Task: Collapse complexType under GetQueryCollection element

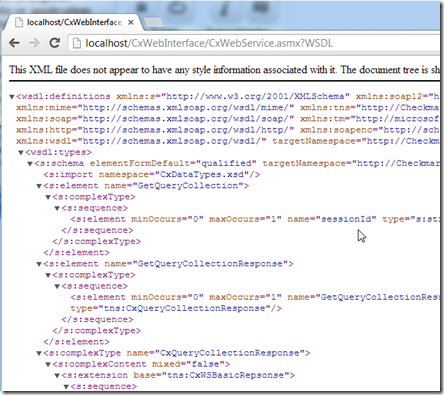Action: (x=48, y=197)
